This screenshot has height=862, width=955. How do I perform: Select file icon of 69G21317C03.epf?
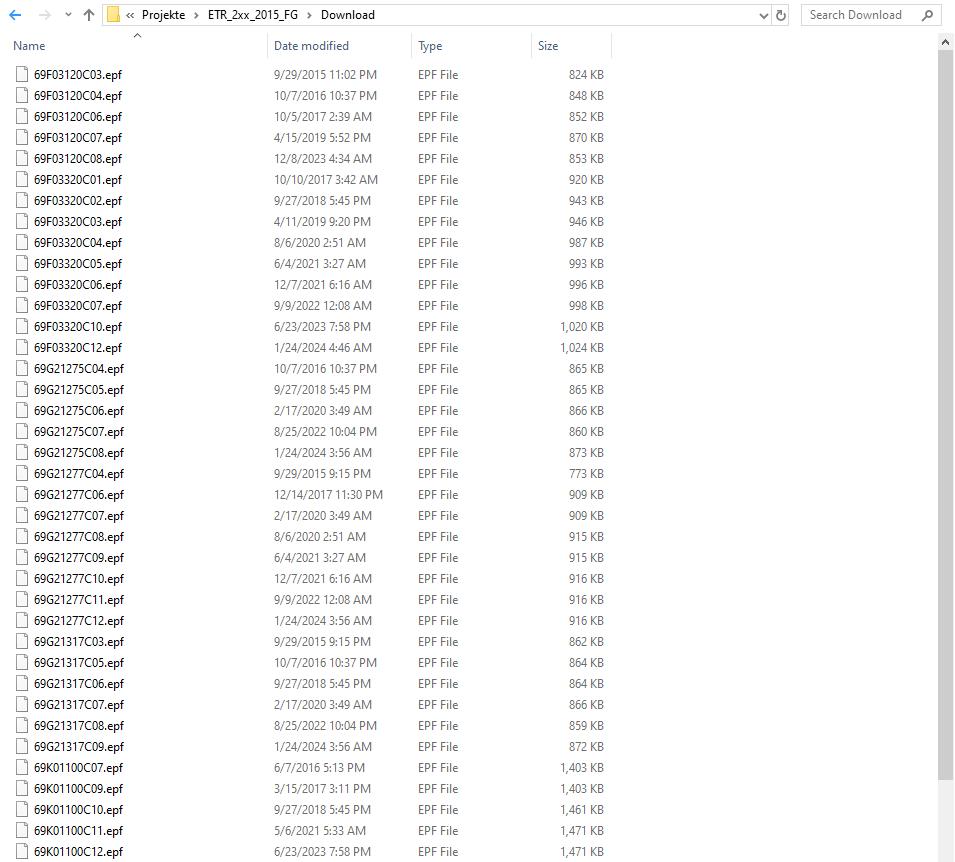click(x=22, y=641)
